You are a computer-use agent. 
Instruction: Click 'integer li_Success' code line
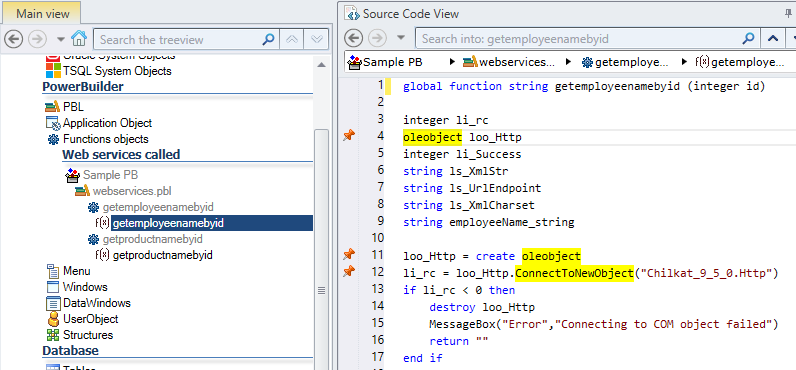[462, 154]
